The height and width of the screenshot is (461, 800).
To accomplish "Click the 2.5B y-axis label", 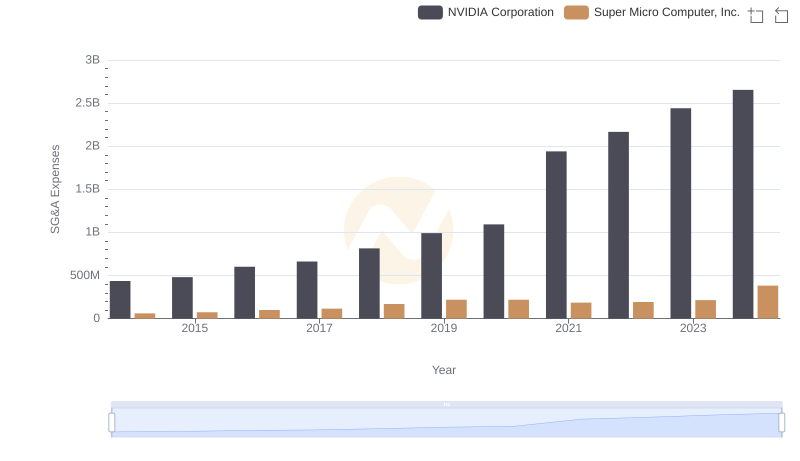I will (88, 103).
